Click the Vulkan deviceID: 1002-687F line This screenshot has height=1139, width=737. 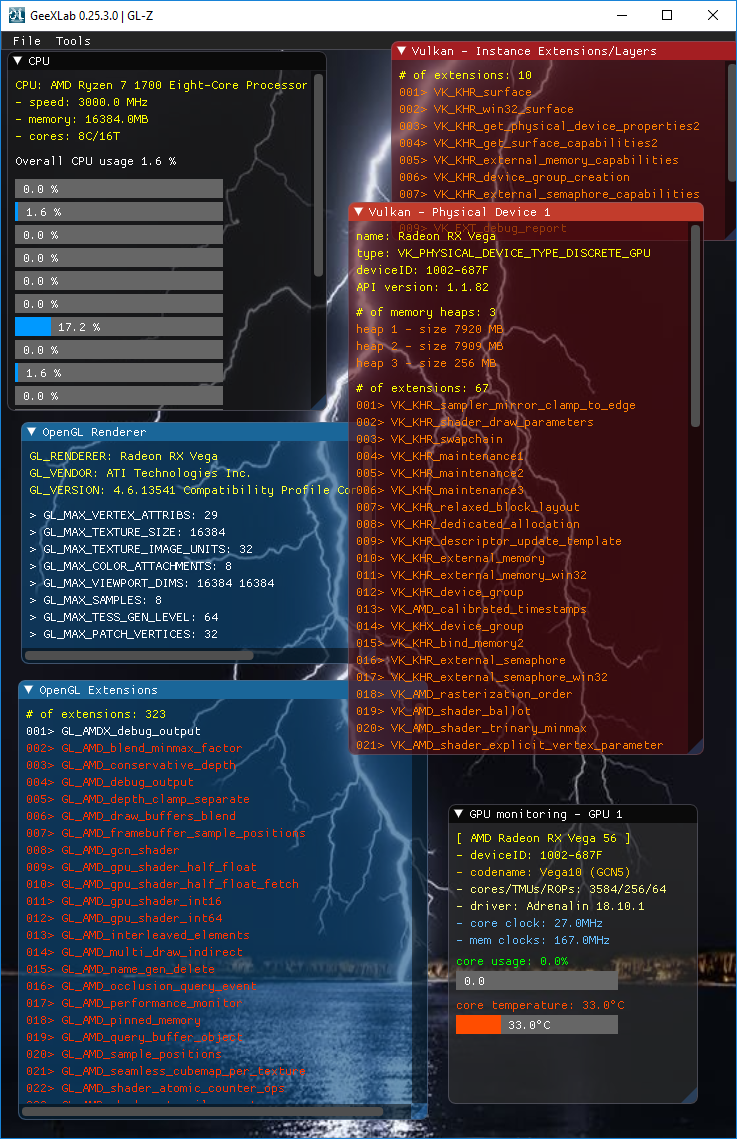click(x=423, y=270)
